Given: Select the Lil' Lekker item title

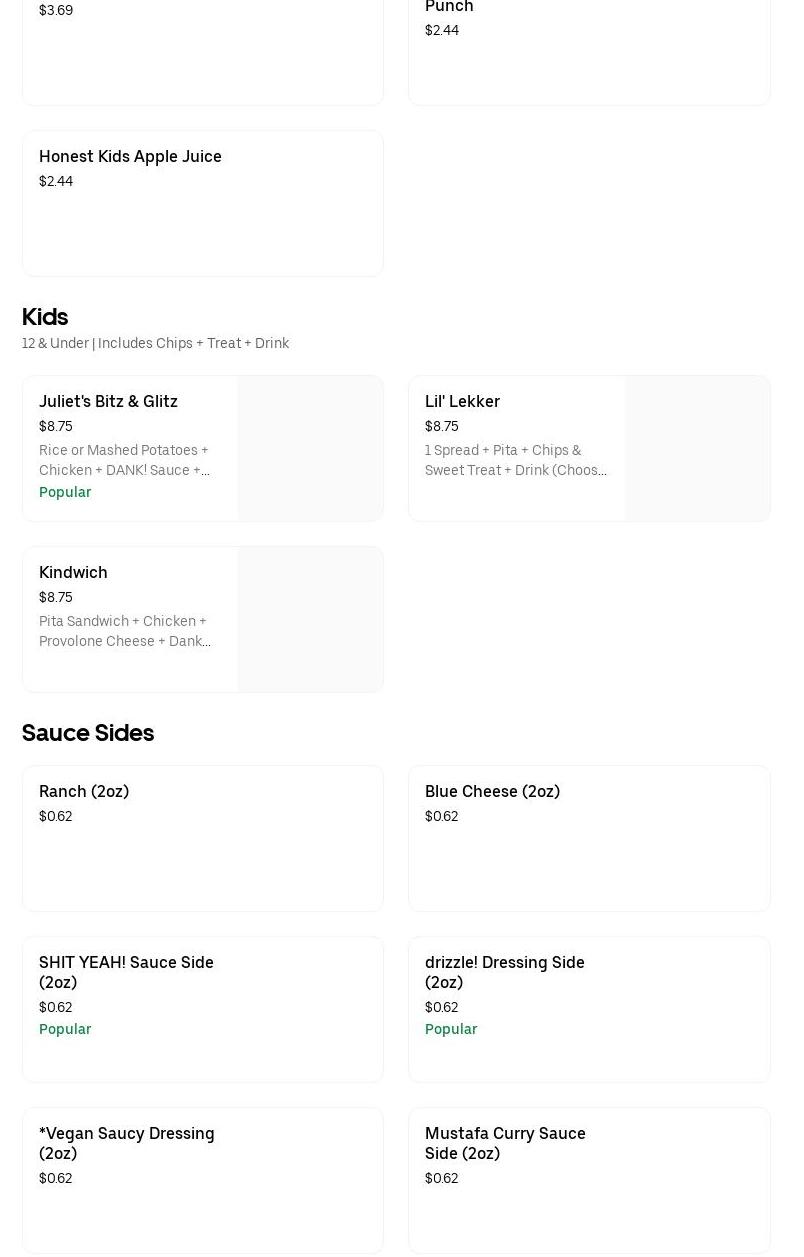Looking at the screenshot, I should [x=462, y=402].
